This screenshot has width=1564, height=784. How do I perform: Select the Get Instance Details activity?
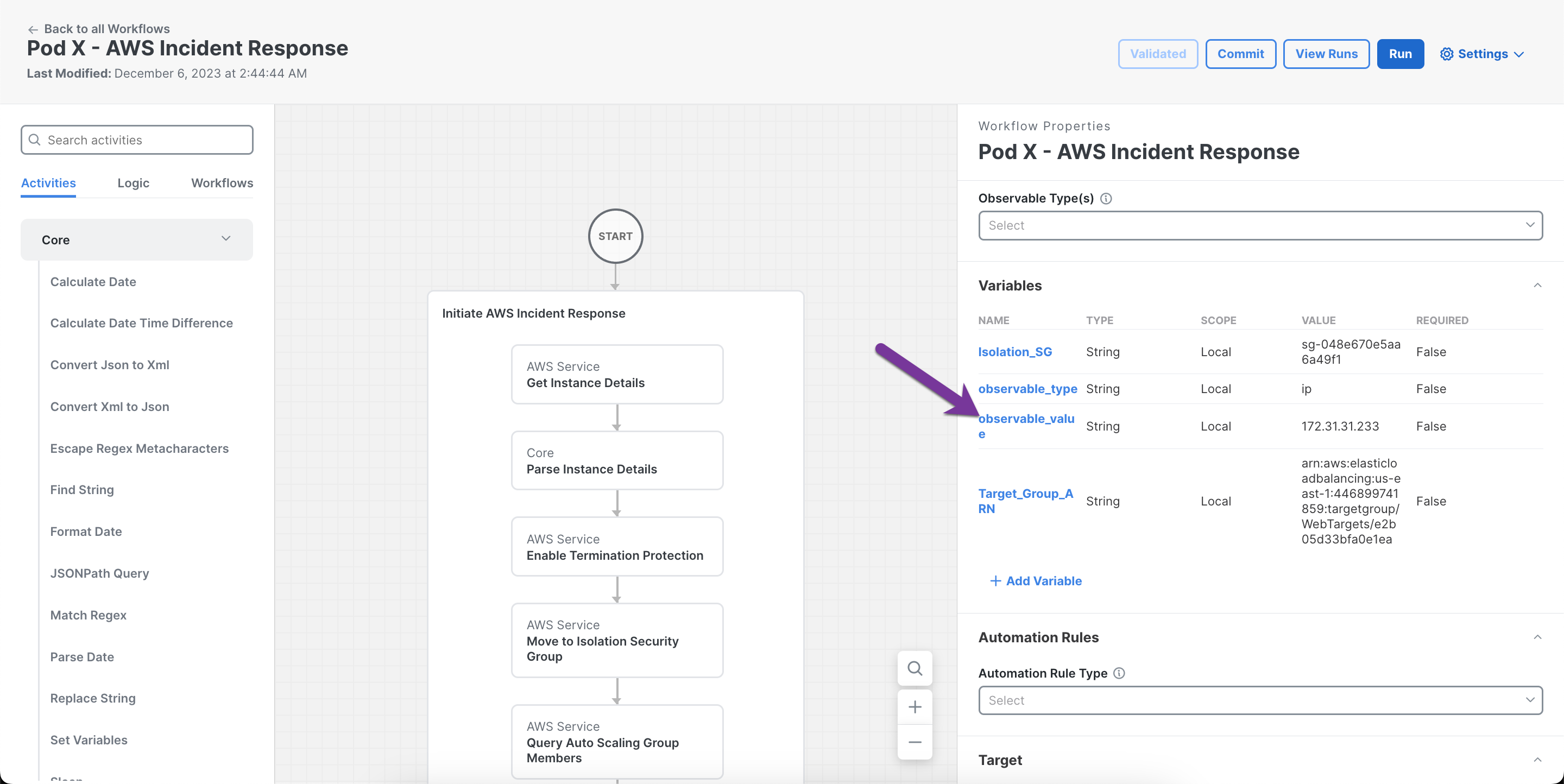[617, 375]
